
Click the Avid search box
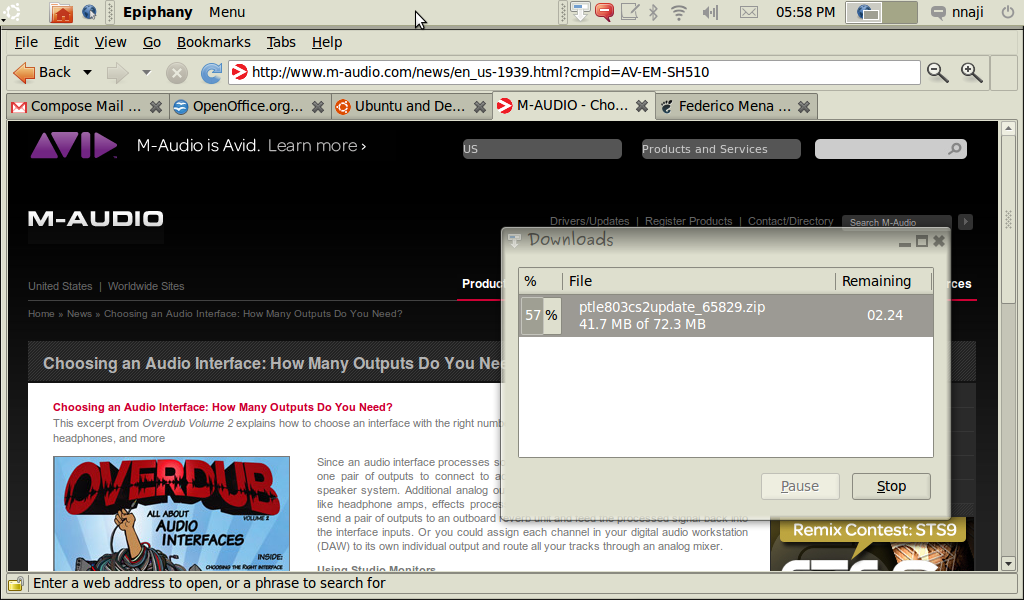(891, 149)
